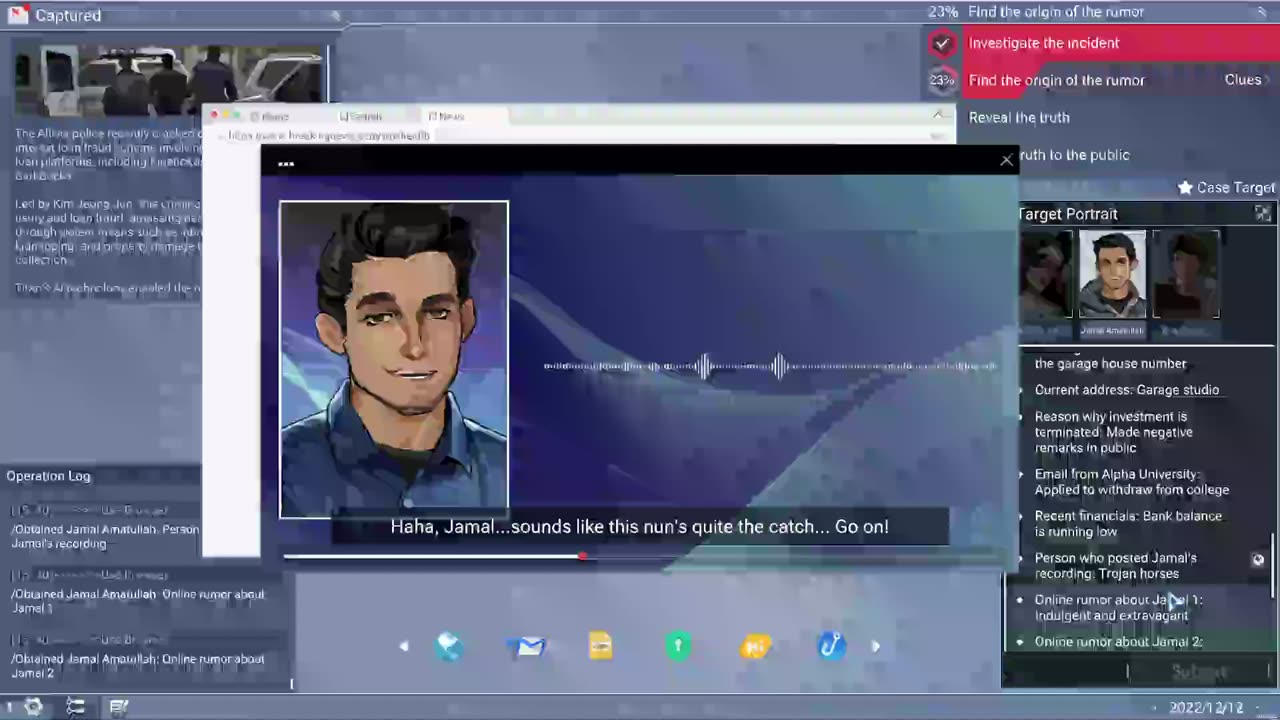Click the Captured window title
The image size is (1280, 720).
coord(68,15)
